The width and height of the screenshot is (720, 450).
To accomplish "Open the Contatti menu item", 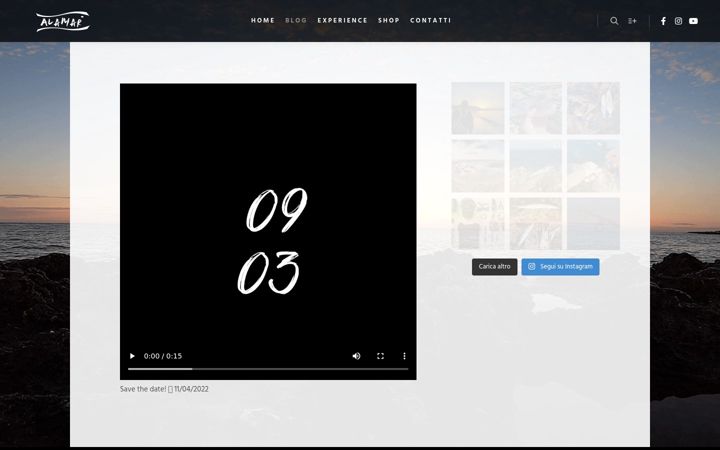I will pyautogui.click(x=430, y=21).
